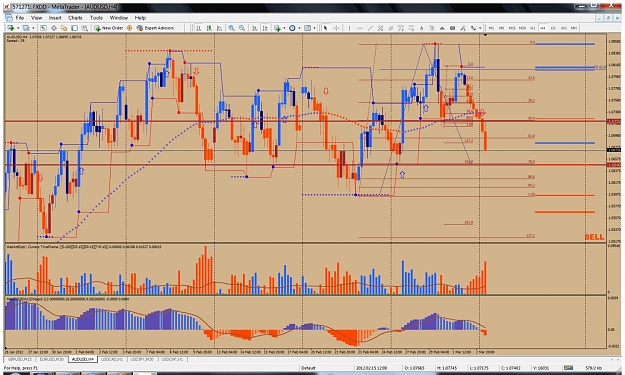Click the Templates toolbar icon

click(x=307, y=28)
